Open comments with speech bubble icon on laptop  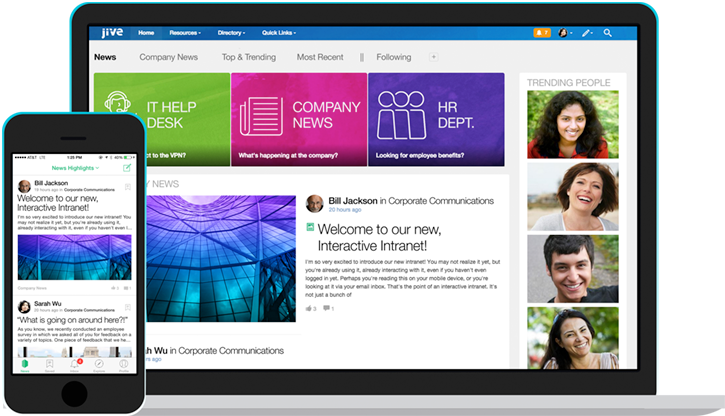click(x=328, y=308)
